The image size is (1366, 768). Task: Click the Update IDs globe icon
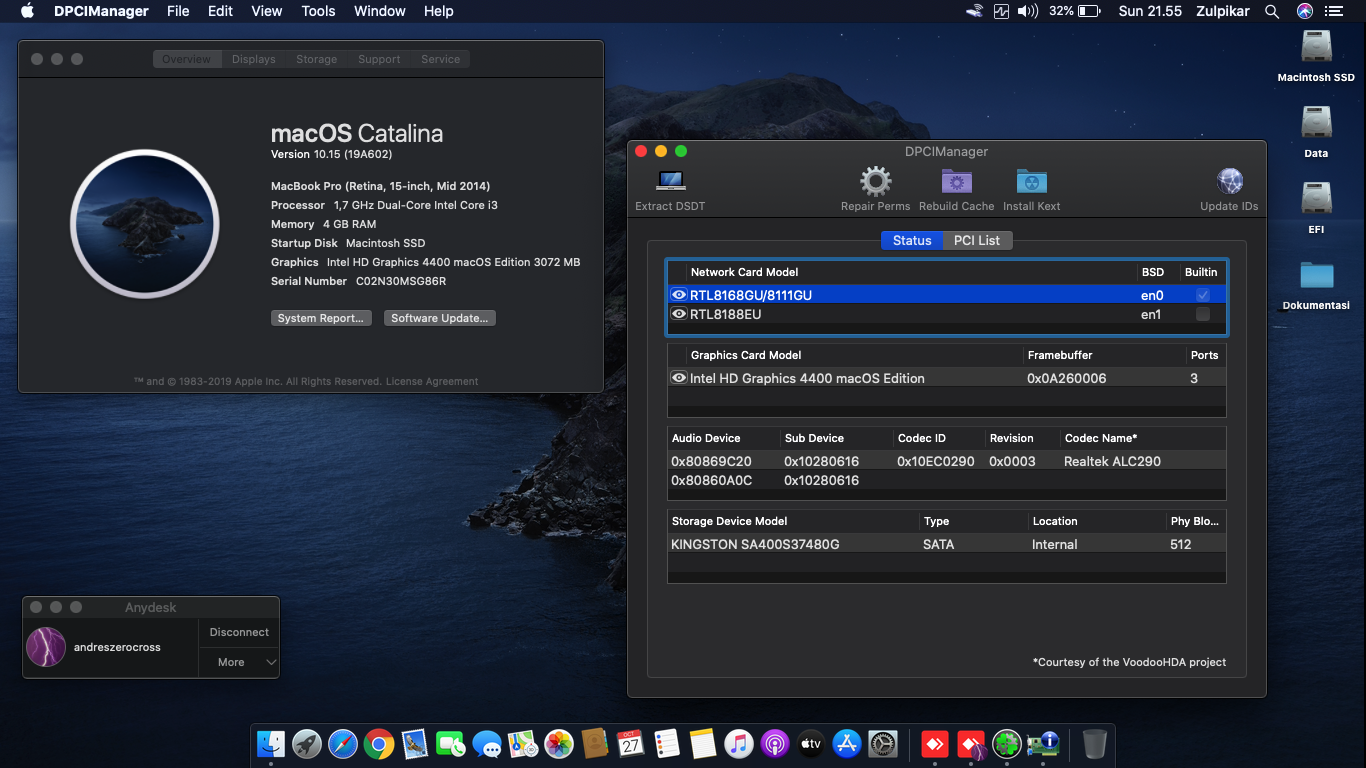click(x=1229, y=182)
